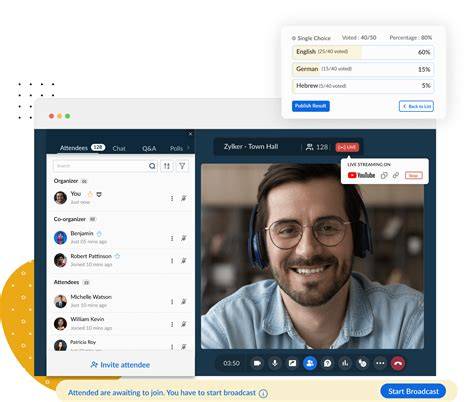Copy YouTube live stream link icon
Image resolution: width=474 pixels, height=402 pixels.
click(384, 175)
